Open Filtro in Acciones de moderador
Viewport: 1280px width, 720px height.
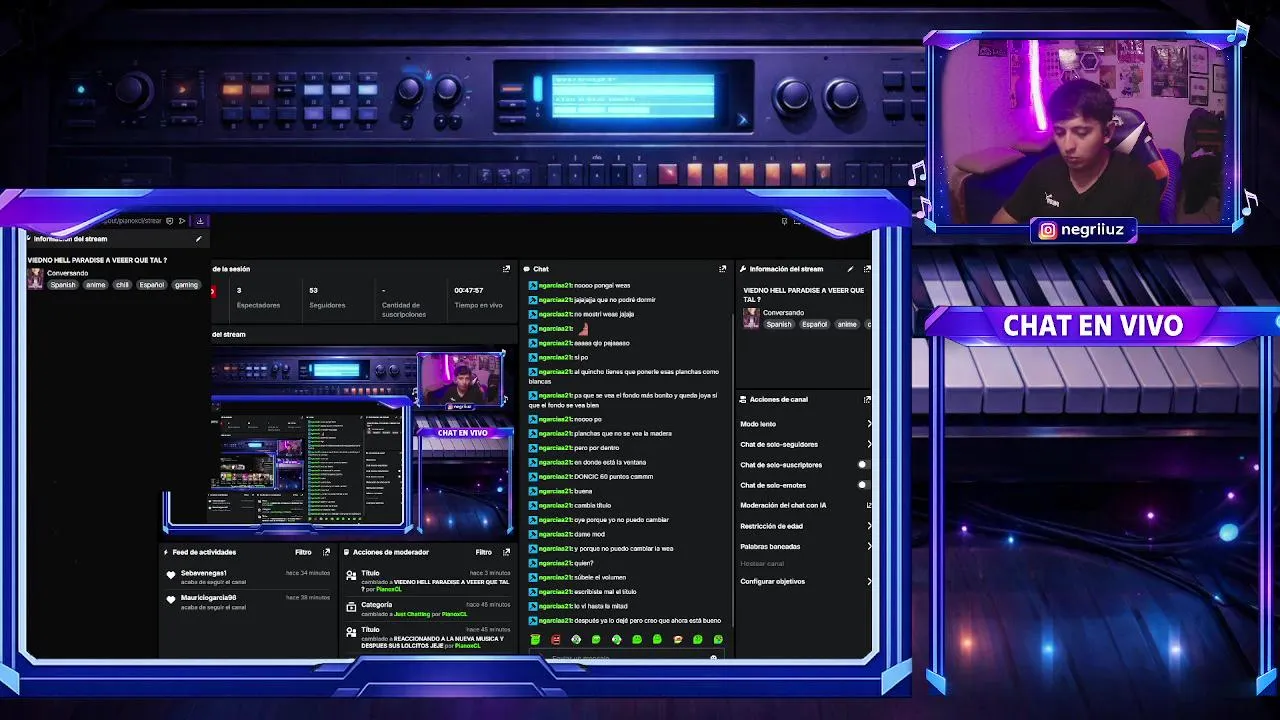click(x=483, y=552)
